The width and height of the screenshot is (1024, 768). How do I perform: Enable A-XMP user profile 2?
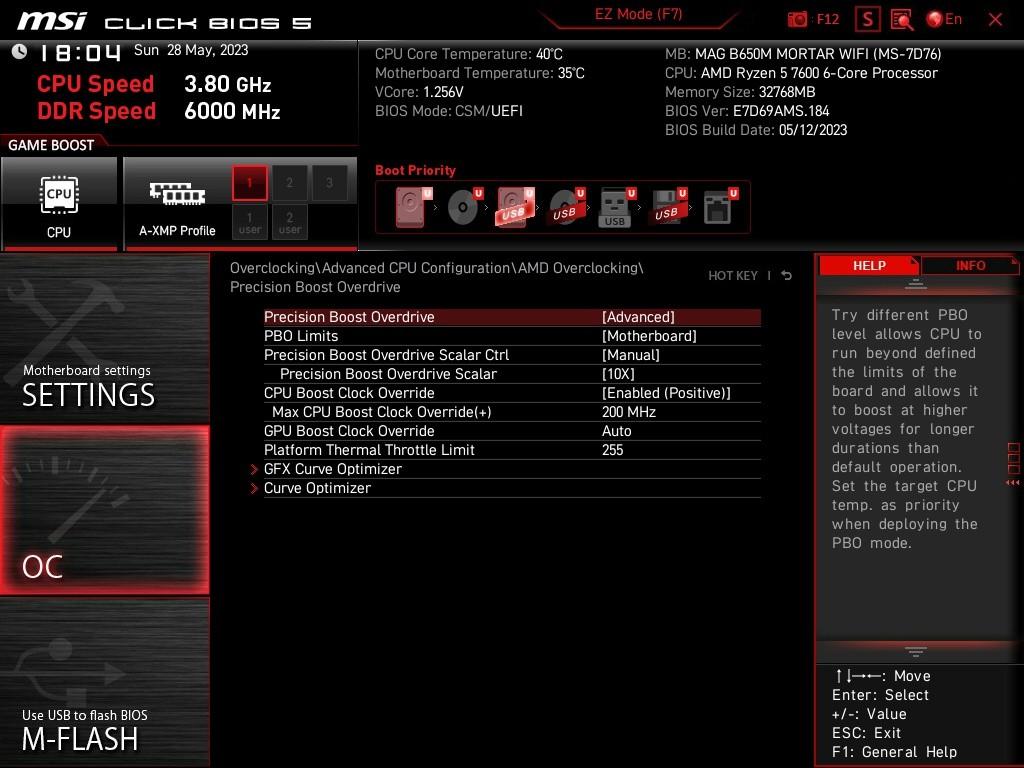click(x=289, y=222)
